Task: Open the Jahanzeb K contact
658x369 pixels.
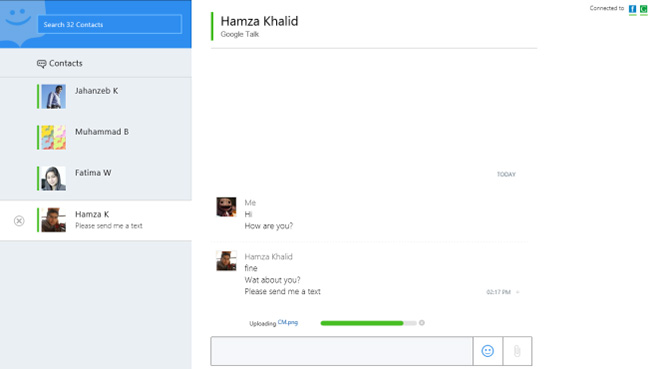Action: click(96, 97)
